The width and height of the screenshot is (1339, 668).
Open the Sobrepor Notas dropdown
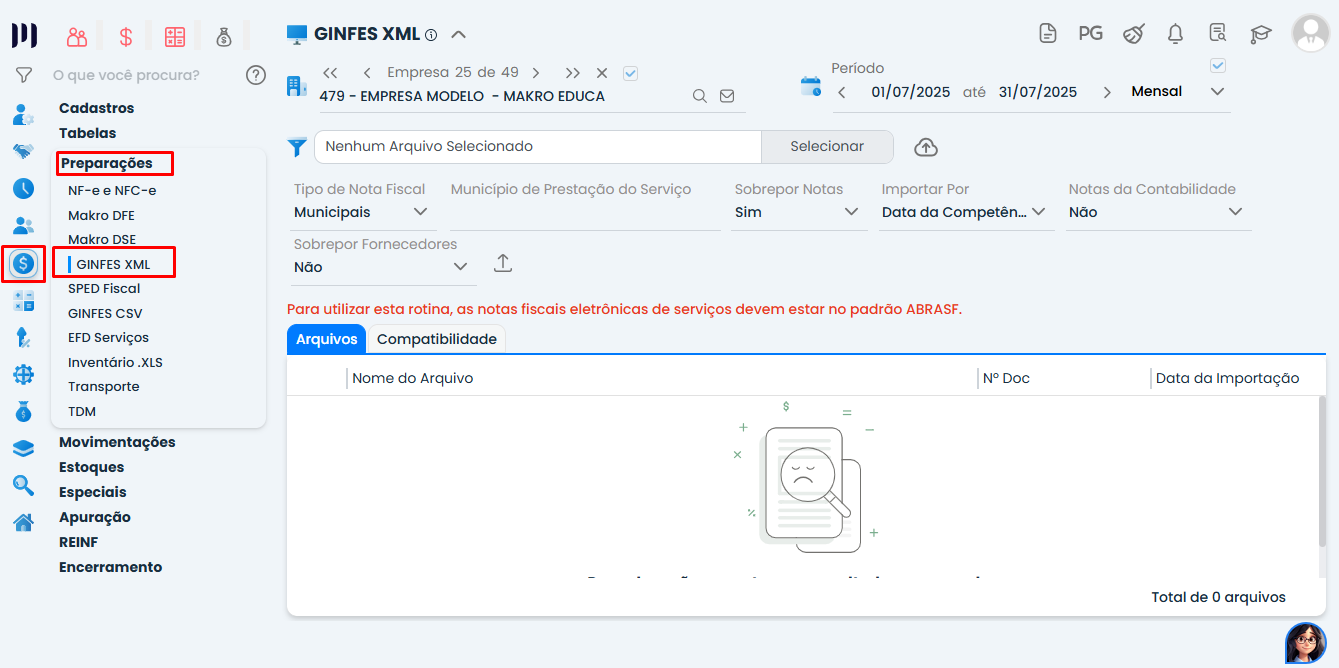pos(796,212)
